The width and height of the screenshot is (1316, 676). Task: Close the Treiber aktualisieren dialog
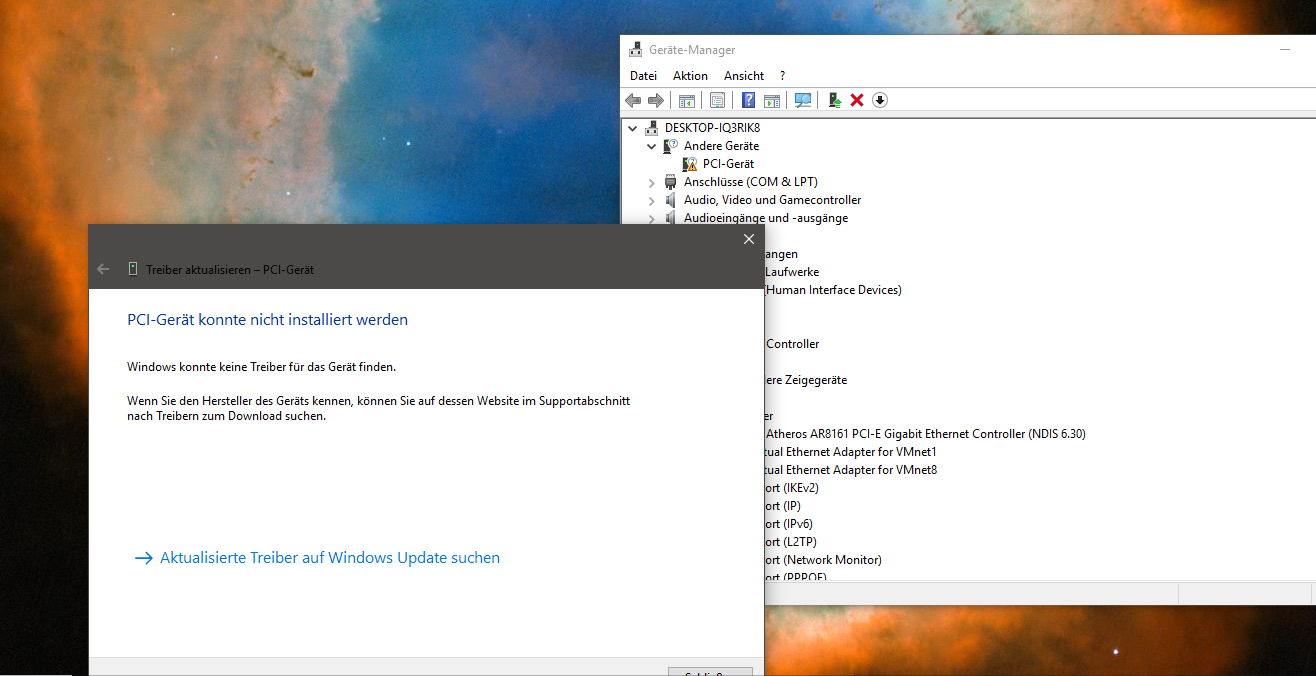[x=749, y=239]
